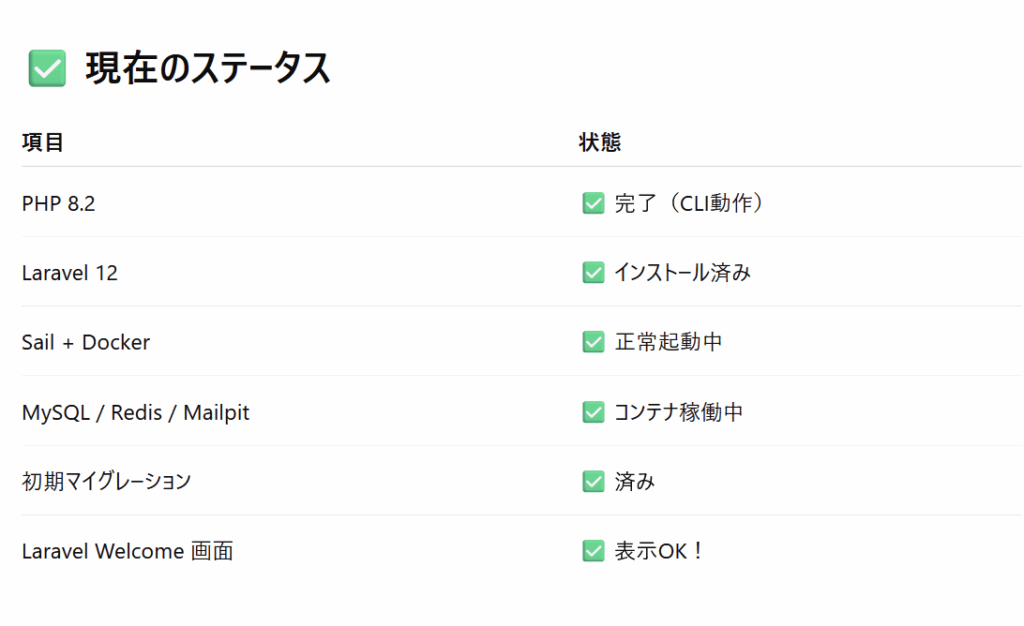1024x626 pixels.
Task: Select the 現在のステータス heading text
Action: click(208, 68)
